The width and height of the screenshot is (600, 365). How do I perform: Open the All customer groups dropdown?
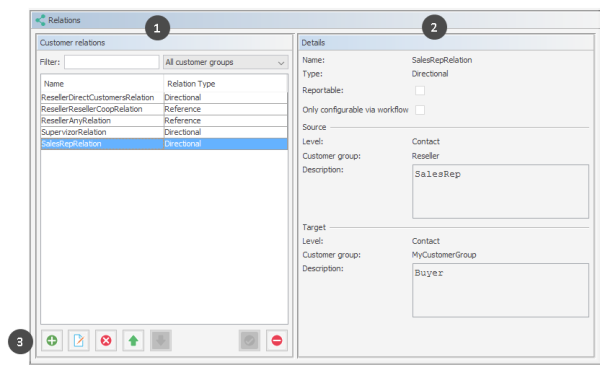coord(226,62)
